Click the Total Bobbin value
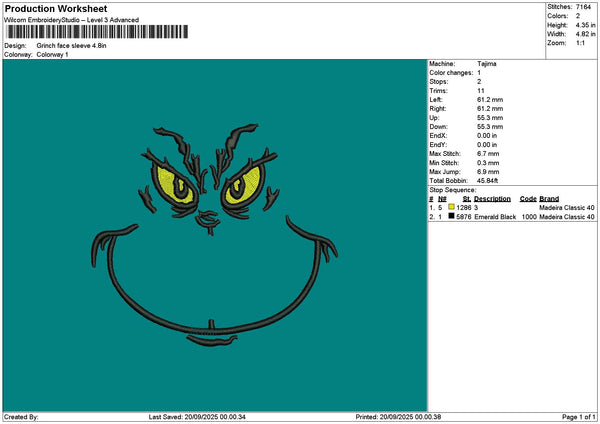 [488, 181]
